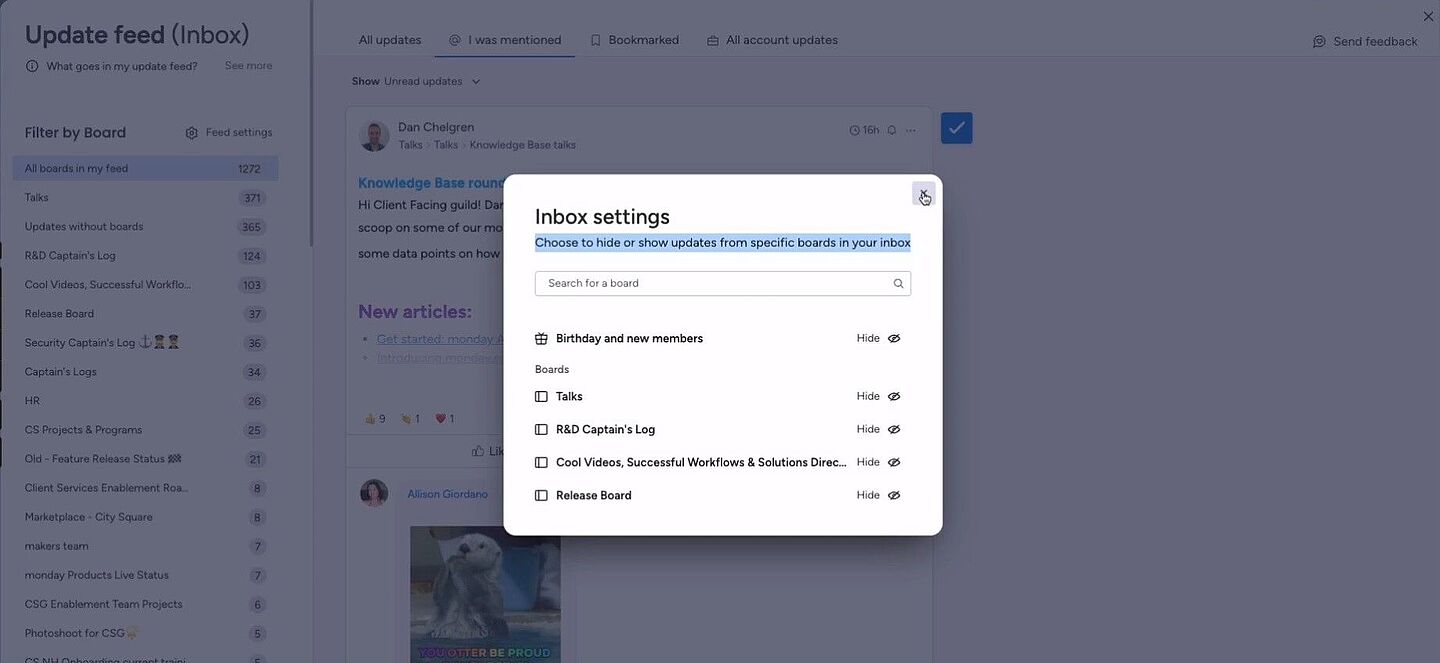The height and width of the screenshot is (663, 1440).
Task: Click the search magnifier icon in dialog
Action: coord(898,284)
